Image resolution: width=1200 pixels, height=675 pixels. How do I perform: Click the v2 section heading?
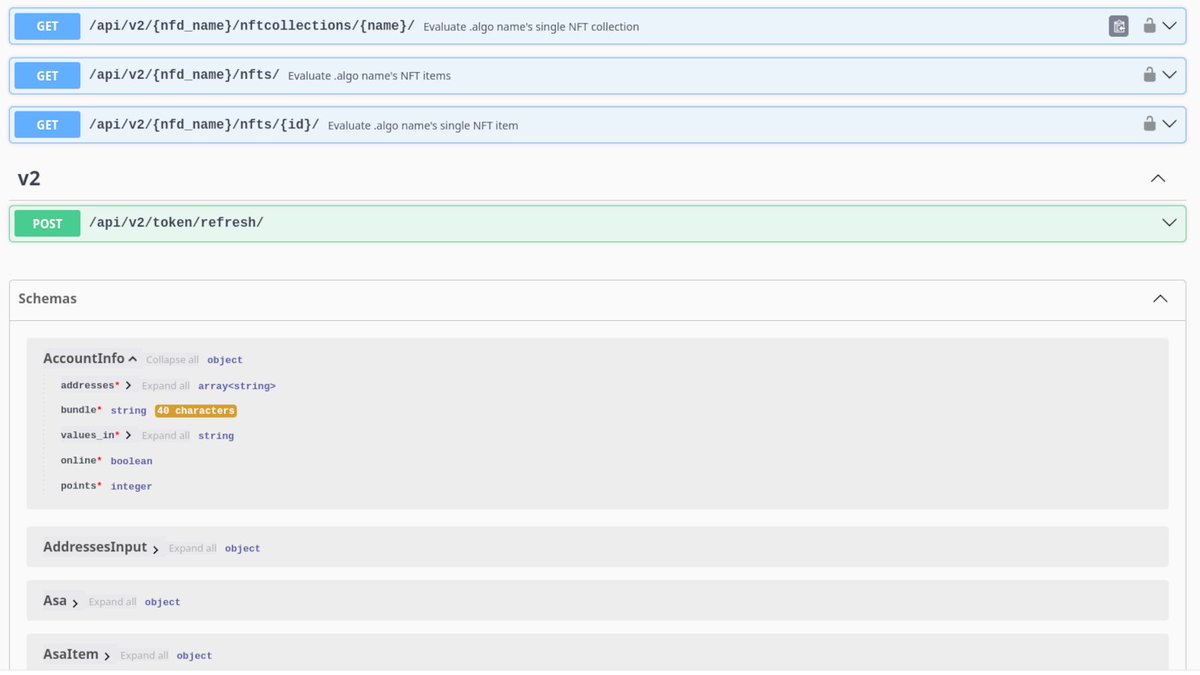(29, 179)
